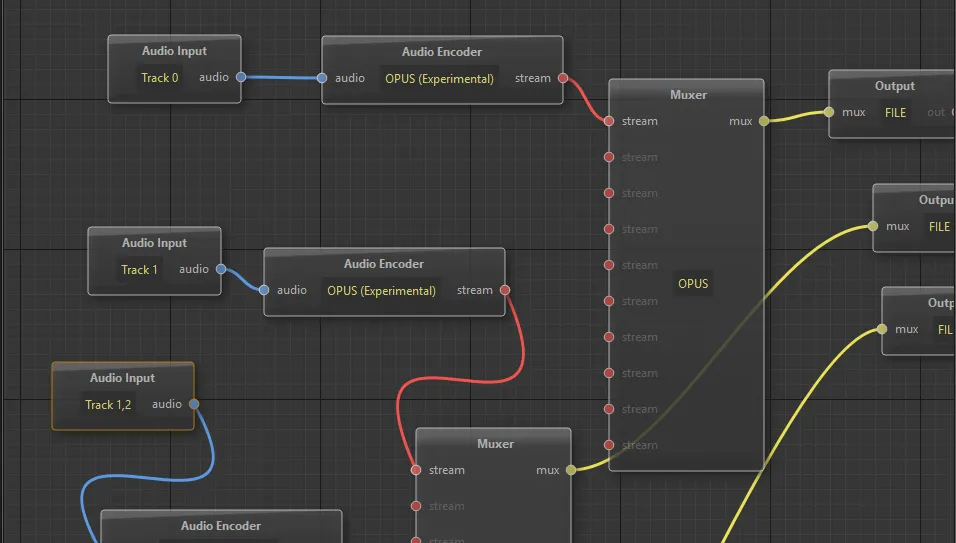Select the large Muxer node by its title
Viewport: 956px width, 543px height.
687,95
